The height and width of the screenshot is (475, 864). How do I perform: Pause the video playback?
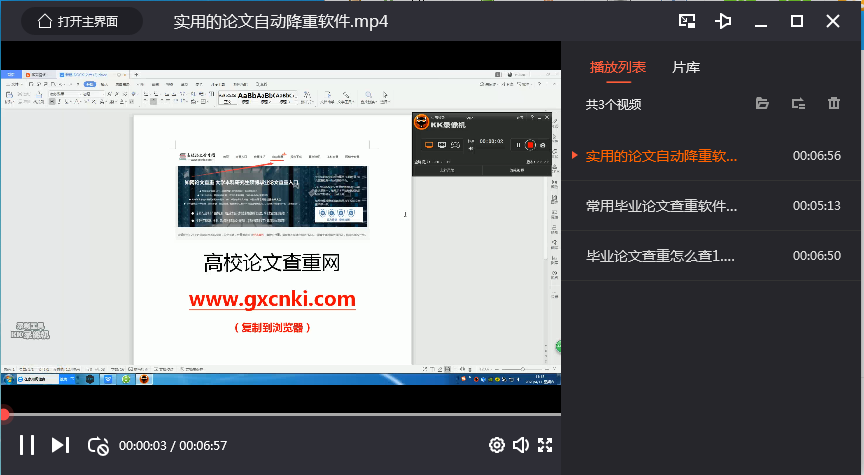(x=26, y=445)
